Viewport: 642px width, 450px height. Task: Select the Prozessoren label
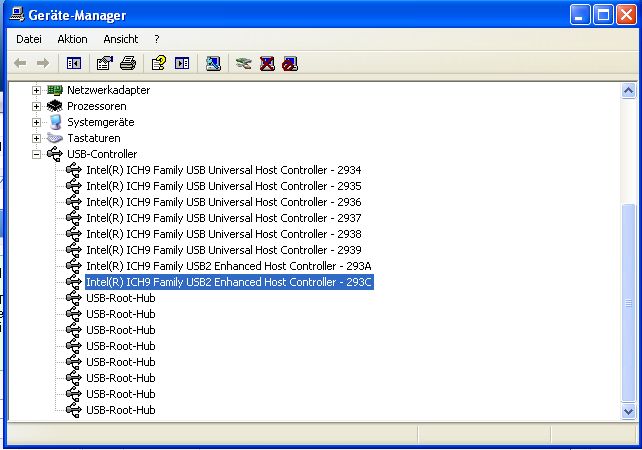(x=97, y=106)
